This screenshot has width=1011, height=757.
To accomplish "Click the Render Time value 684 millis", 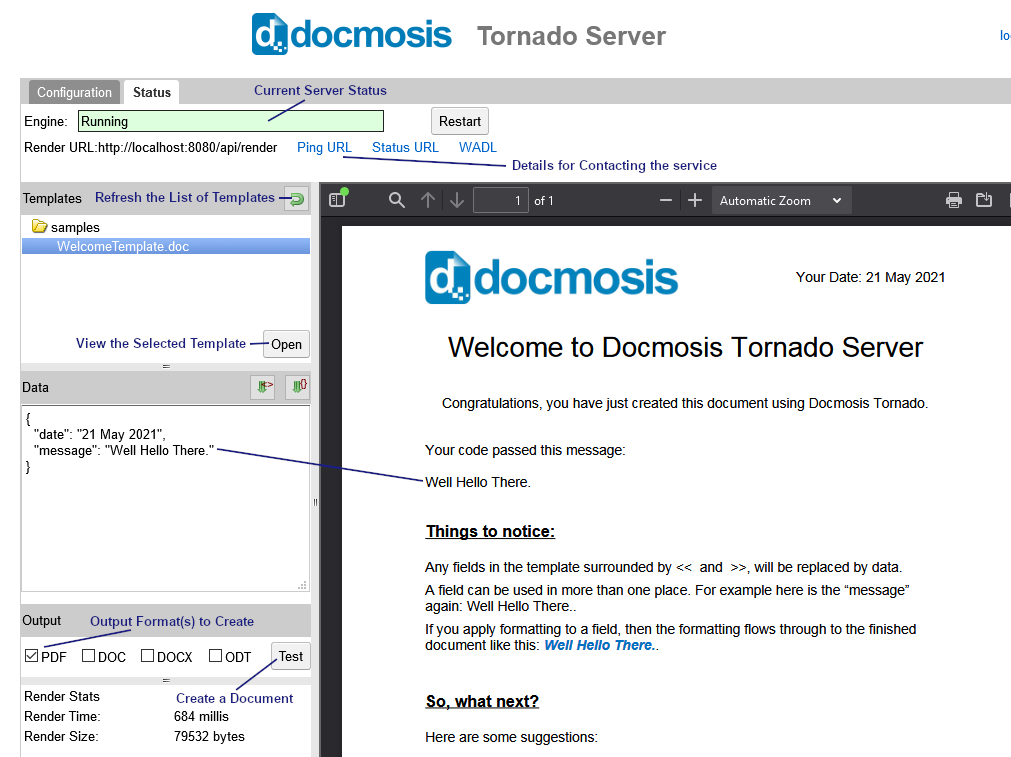I will [x=201, y=716].
